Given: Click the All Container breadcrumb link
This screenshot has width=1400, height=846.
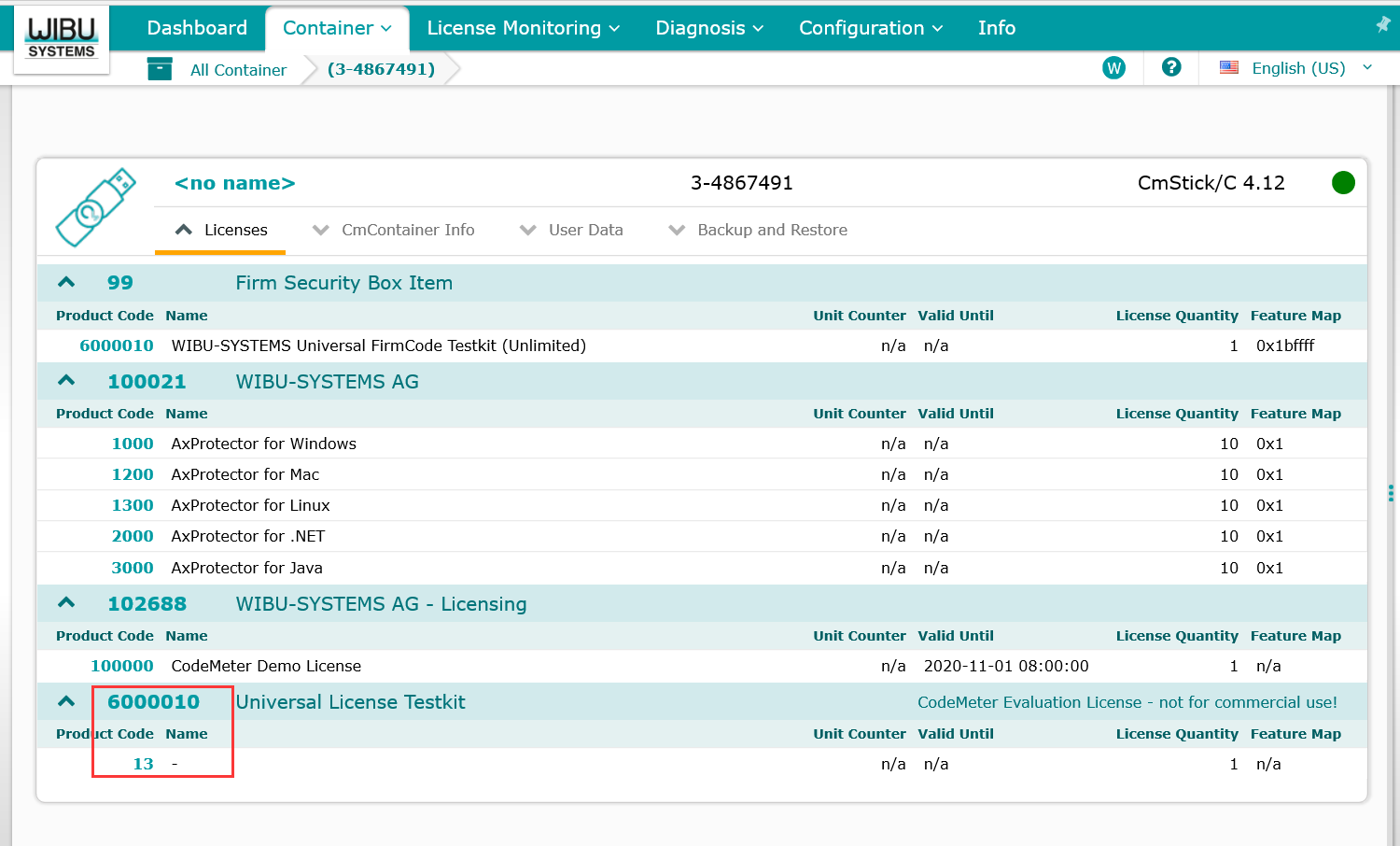Looking at the screenshot, I should pyautogui.click(x=238, y=70).
